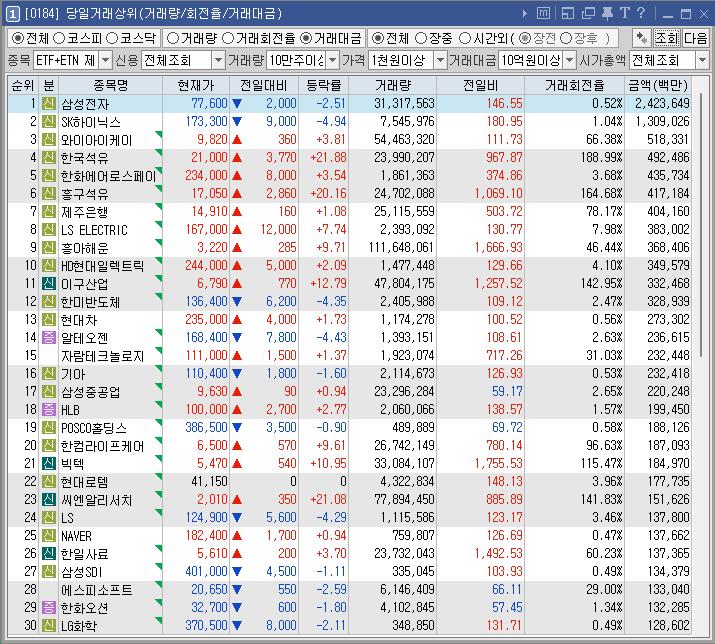This screenshot has height=644, width=715.
Task: Select the 장후 radio button
Action: (x=565, y=38)
